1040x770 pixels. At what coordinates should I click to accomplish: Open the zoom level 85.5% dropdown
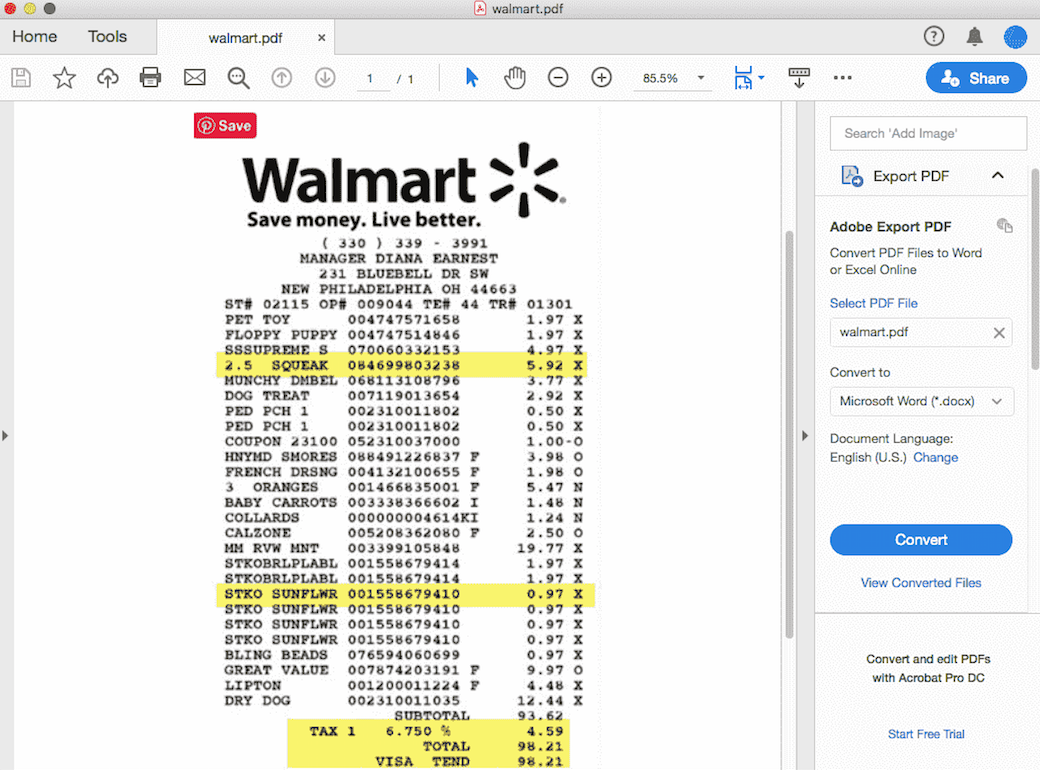pyautogui.click(x=700, y=78)
